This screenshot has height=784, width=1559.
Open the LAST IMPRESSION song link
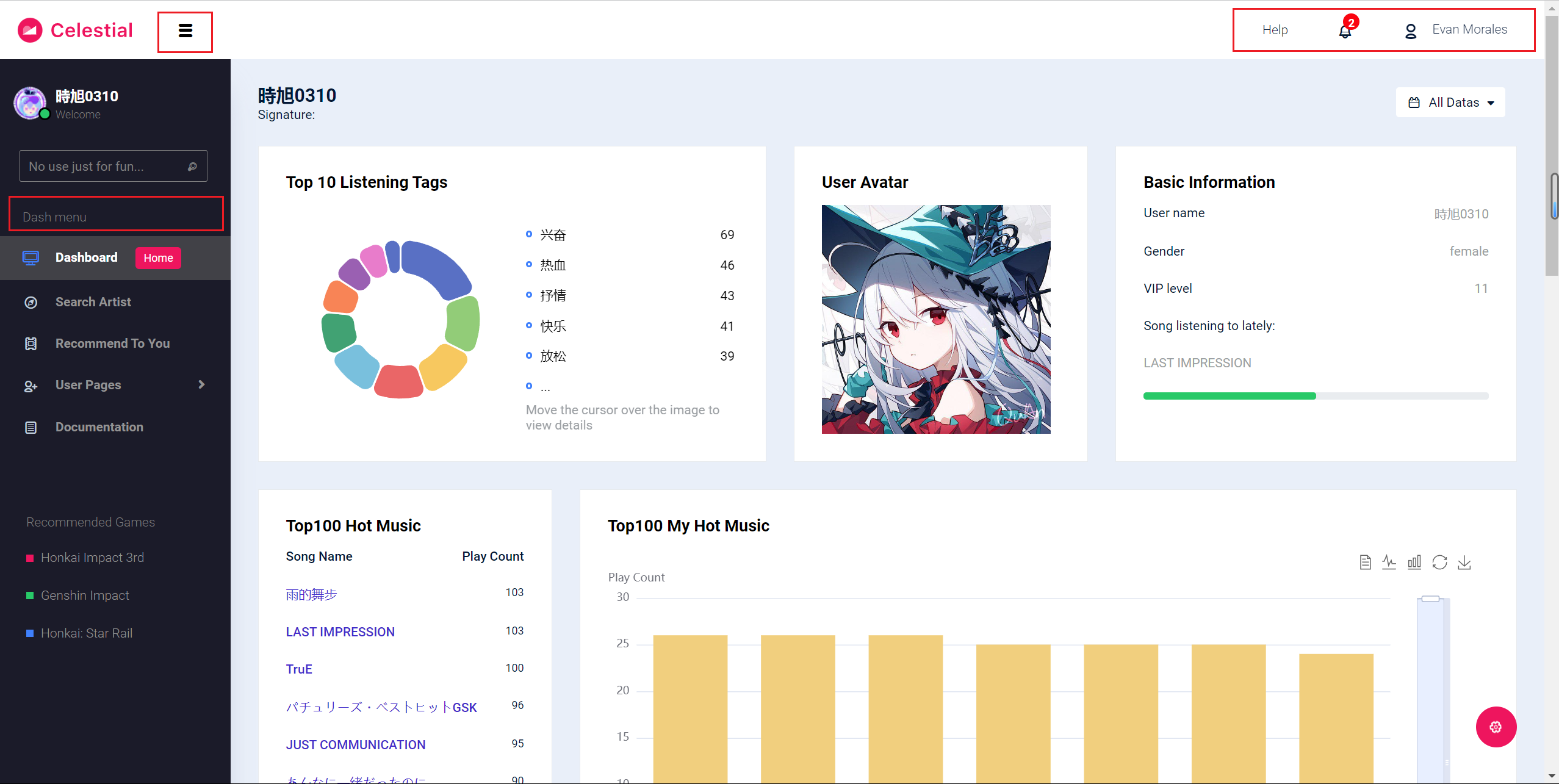[340, 632]
